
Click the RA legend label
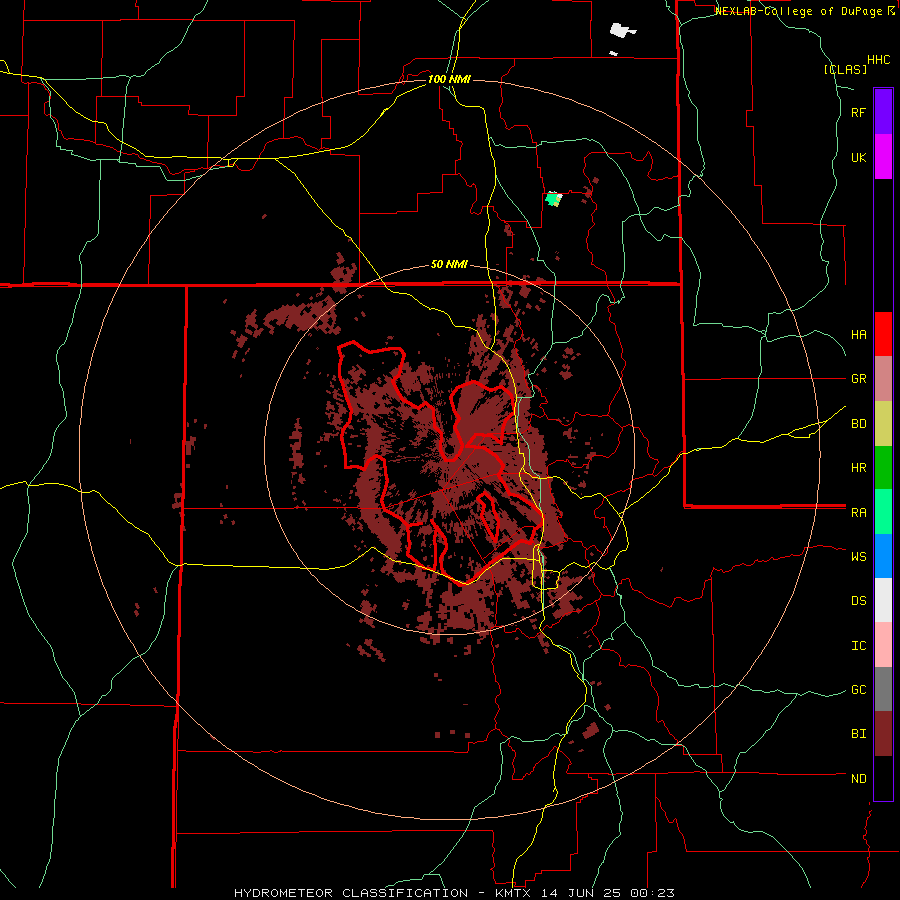[x=858, y=513]
